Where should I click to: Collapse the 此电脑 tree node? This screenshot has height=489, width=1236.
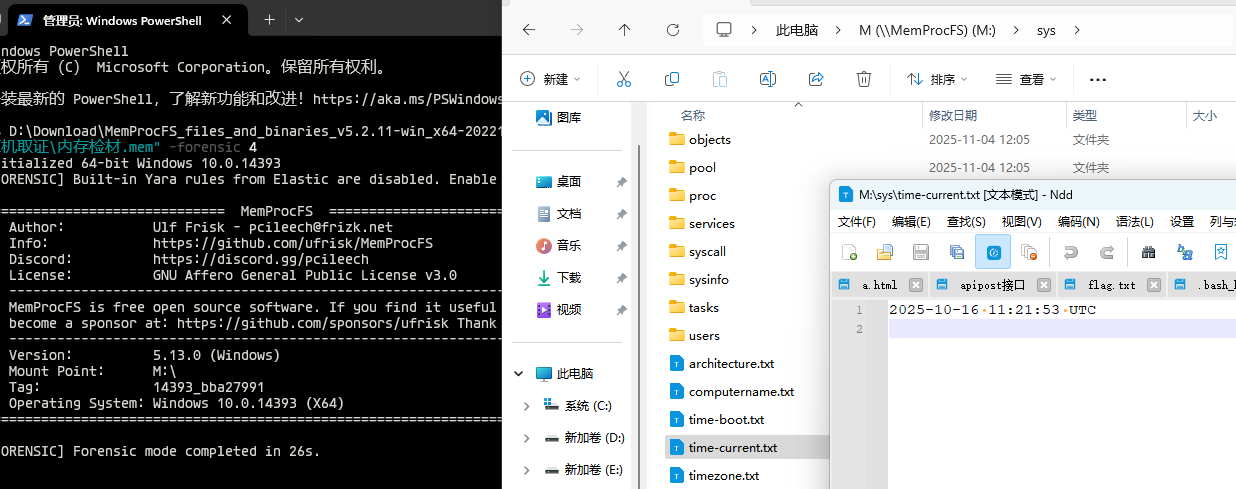coord(519,374)
